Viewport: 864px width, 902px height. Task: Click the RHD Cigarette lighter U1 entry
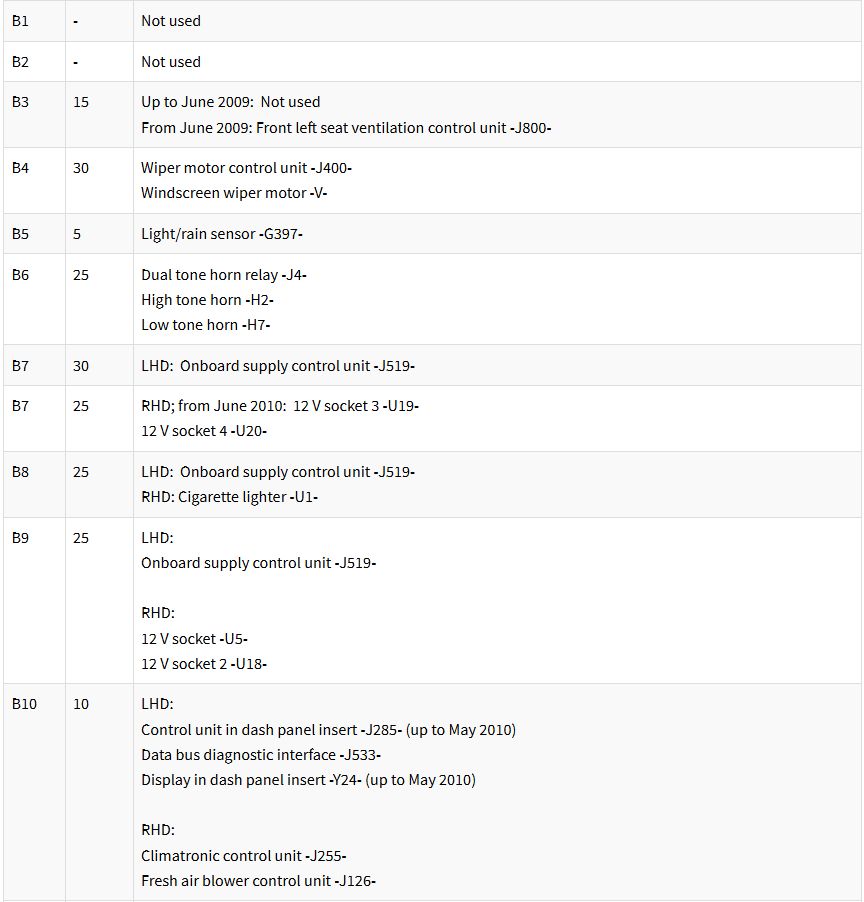pos(230,496)
